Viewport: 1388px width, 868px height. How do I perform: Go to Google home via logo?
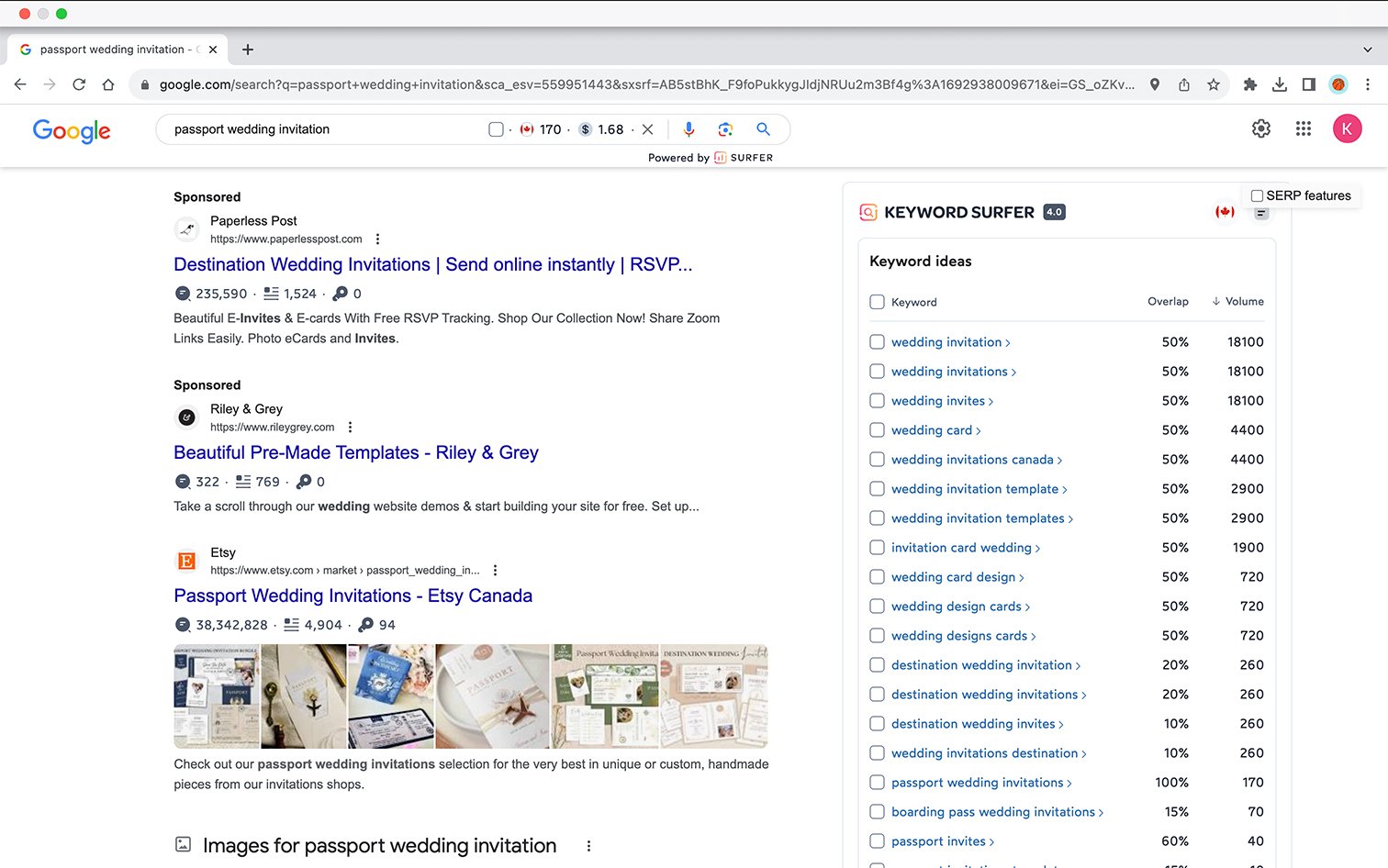72,130
